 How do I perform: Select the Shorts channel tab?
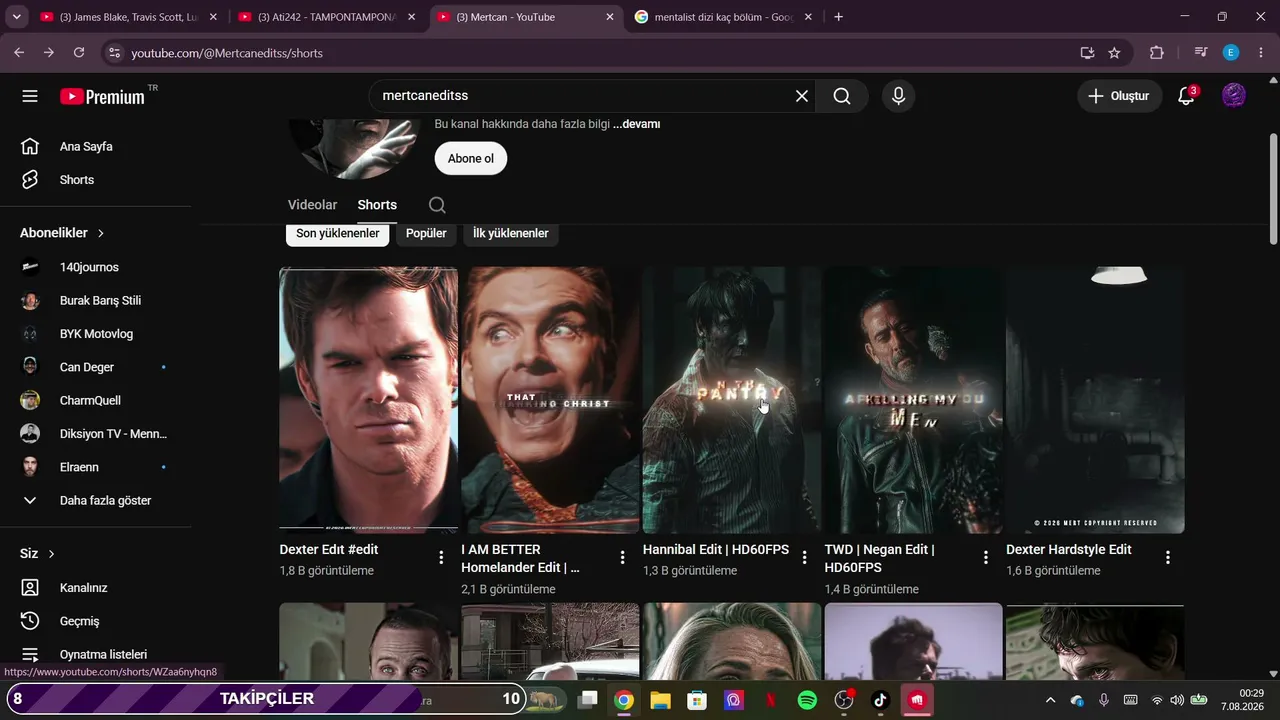pos(377,205)
